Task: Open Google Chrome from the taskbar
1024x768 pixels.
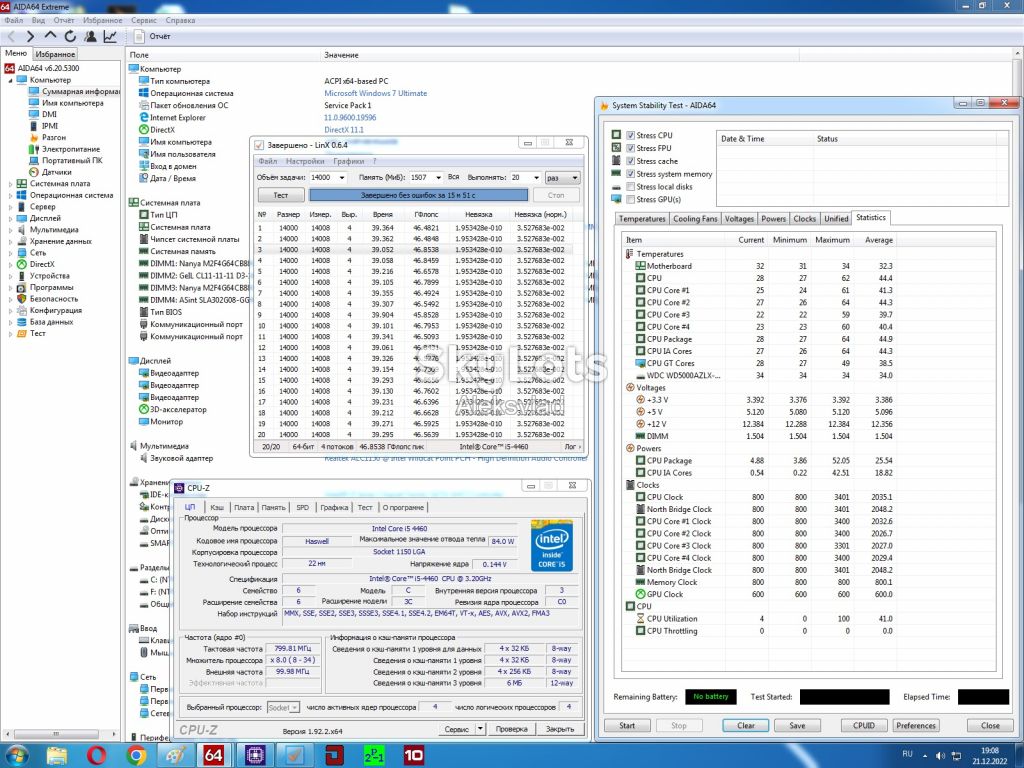Action: 136,755
